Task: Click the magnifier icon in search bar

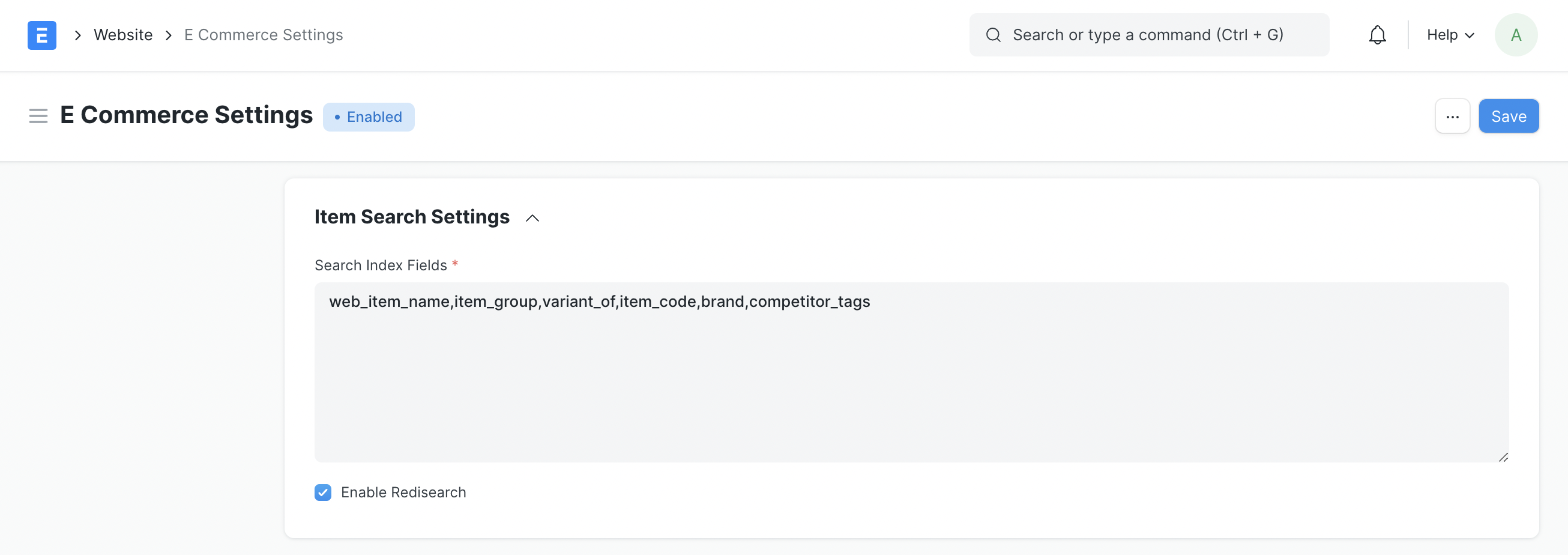Action: (993, 35)
